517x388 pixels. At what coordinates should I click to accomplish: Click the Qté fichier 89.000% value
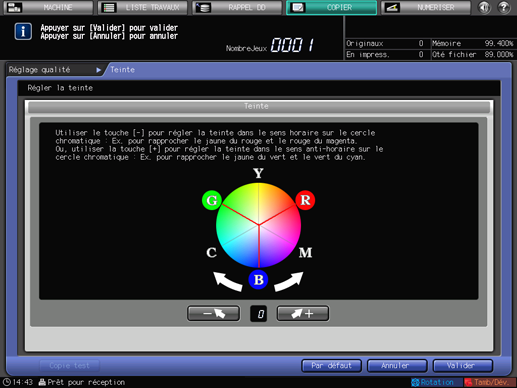[499, 54]
